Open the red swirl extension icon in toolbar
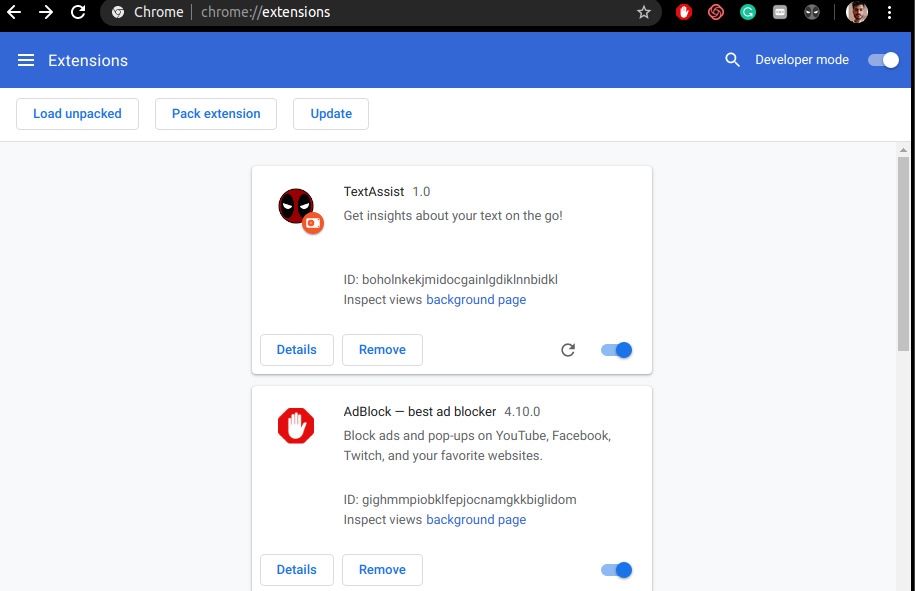 [x=716, y=12]
